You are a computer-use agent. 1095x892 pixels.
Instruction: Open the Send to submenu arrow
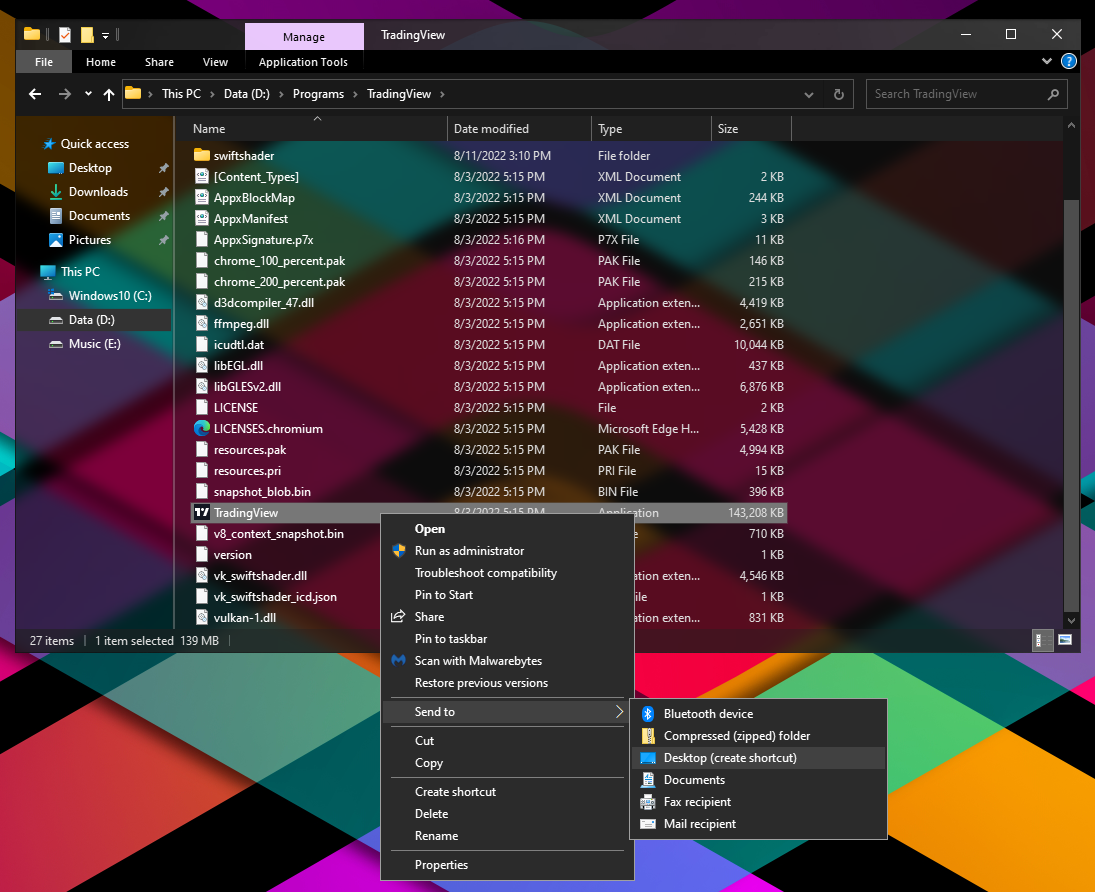point(619,712)
